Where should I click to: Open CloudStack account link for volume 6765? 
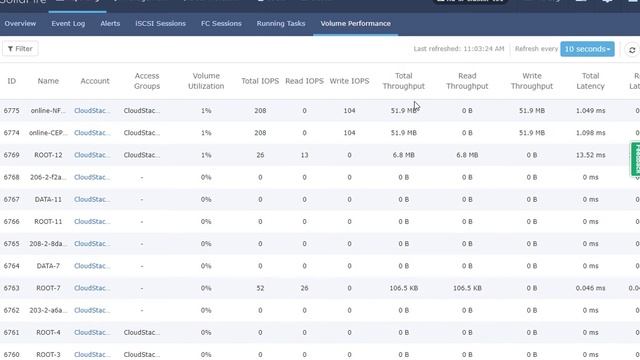92,244
